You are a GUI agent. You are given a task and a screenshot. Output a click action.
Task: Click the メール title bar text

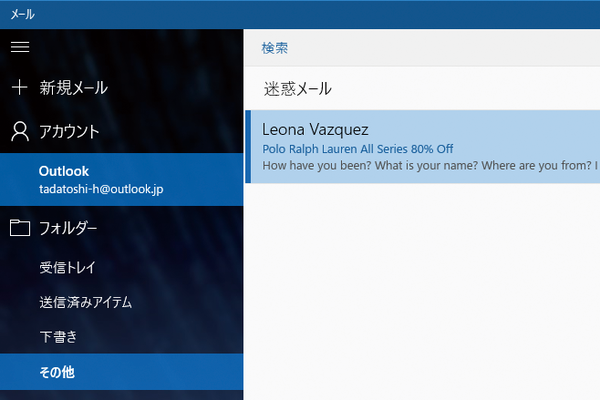(x=22, y=15)
